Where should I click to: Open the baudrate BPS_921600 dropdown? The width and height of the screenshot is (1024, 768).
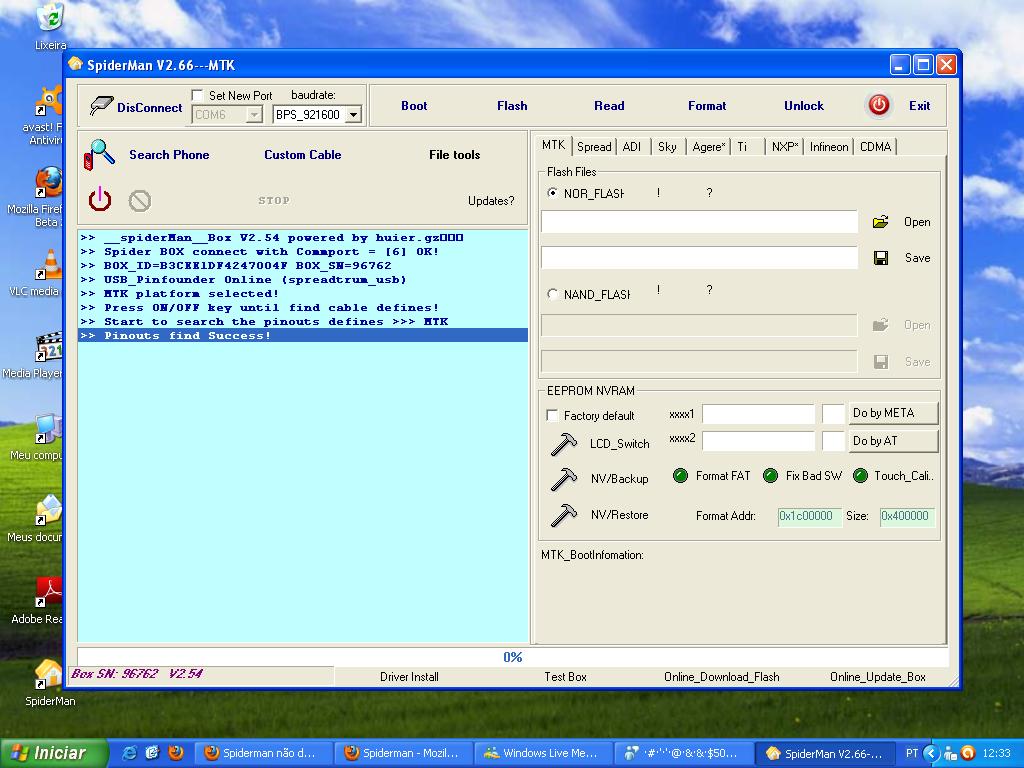tap(353, 115)
